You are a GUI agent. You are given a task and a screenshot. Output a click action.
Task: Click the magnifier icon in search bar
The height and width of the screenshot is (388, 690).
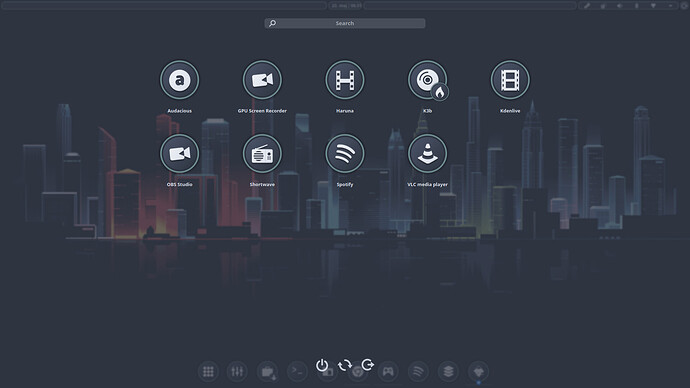[272, 23]
